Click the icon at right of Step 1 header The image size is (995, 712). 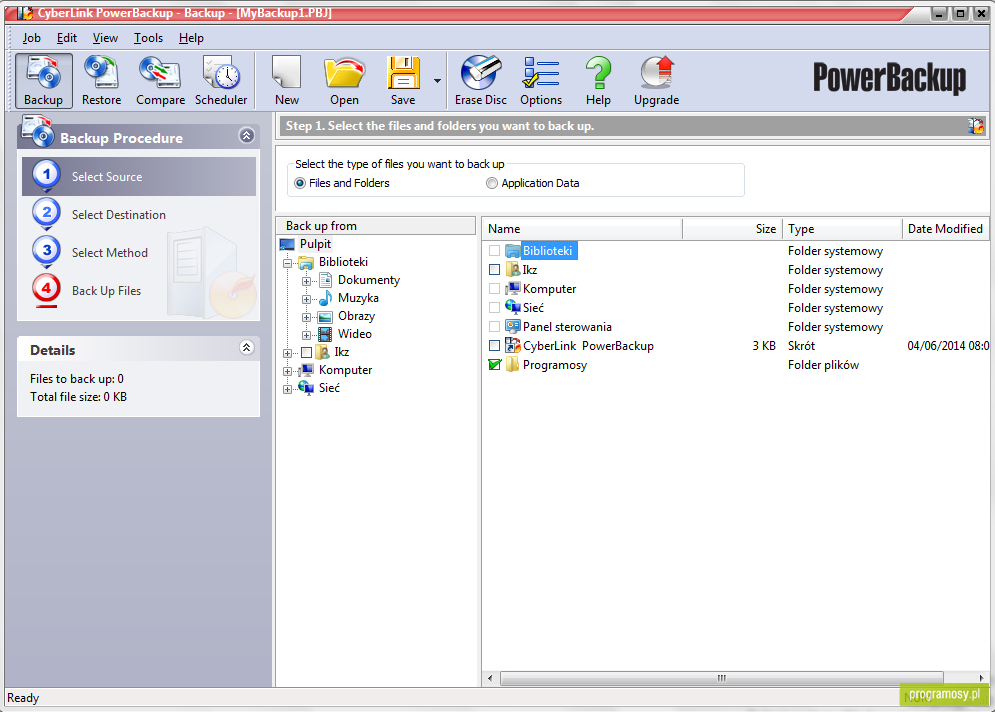tap(976, 126)
